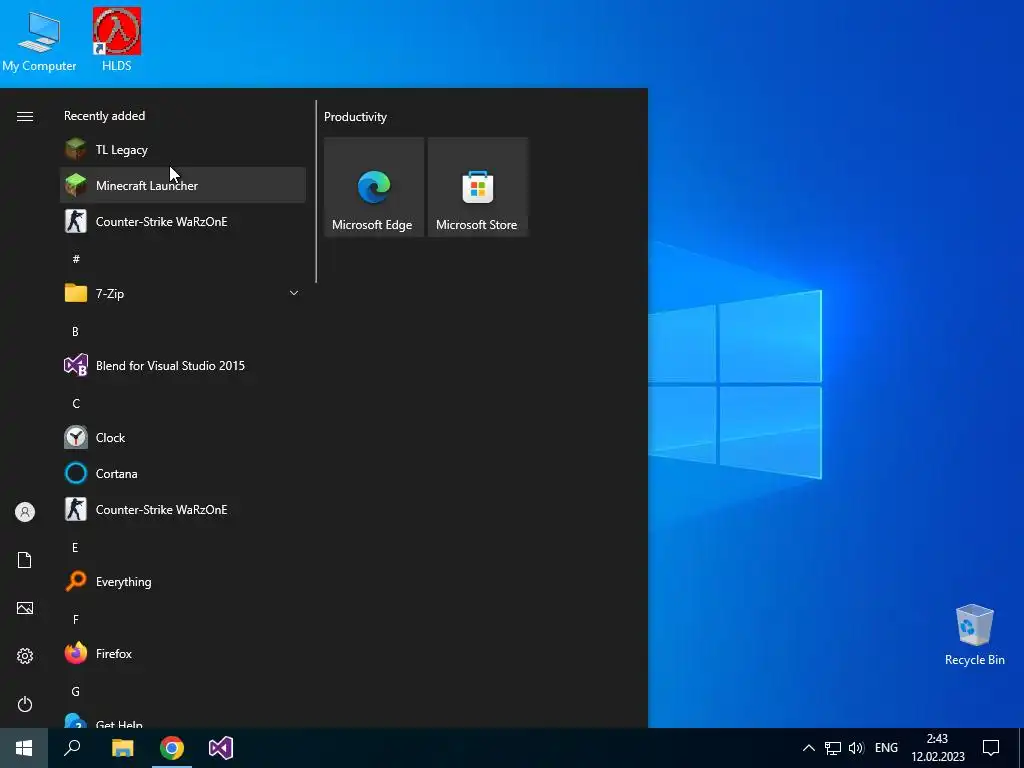Launch Minecraft Launcher from Start menu
1024x768 pixels.
click(183, 185)
